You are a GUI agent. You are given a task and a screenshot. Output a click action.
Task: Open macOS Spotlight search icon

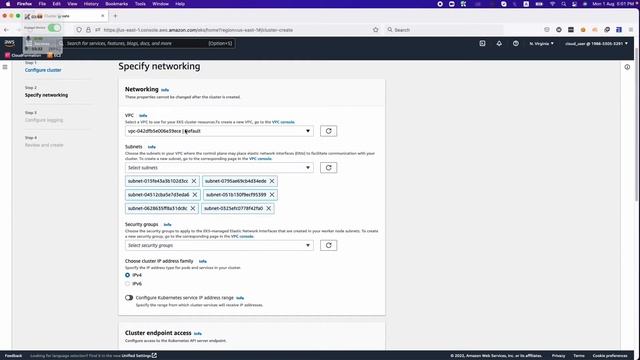564,4
